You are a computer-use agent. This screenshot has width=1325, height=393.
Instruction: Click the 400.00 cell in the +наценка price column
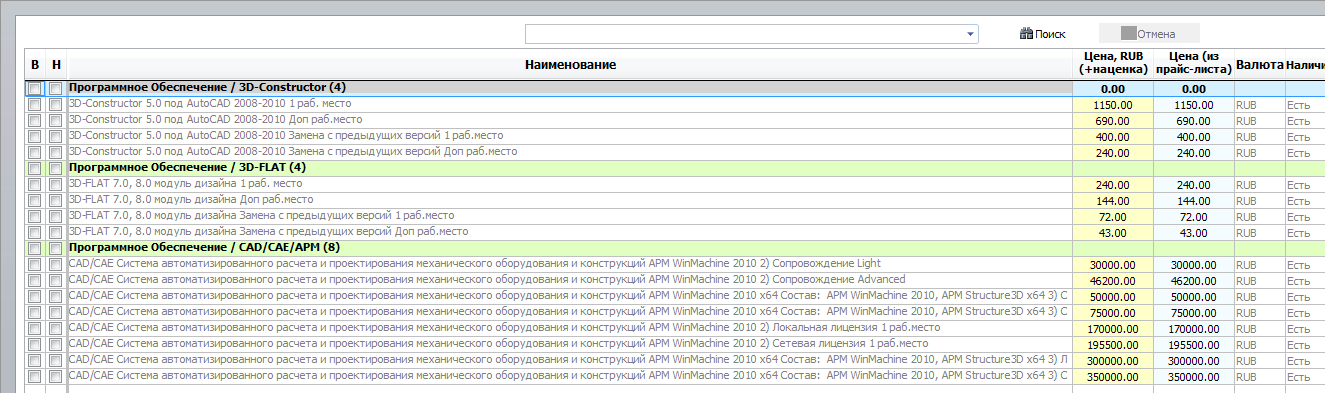(x=1112, y=136)
